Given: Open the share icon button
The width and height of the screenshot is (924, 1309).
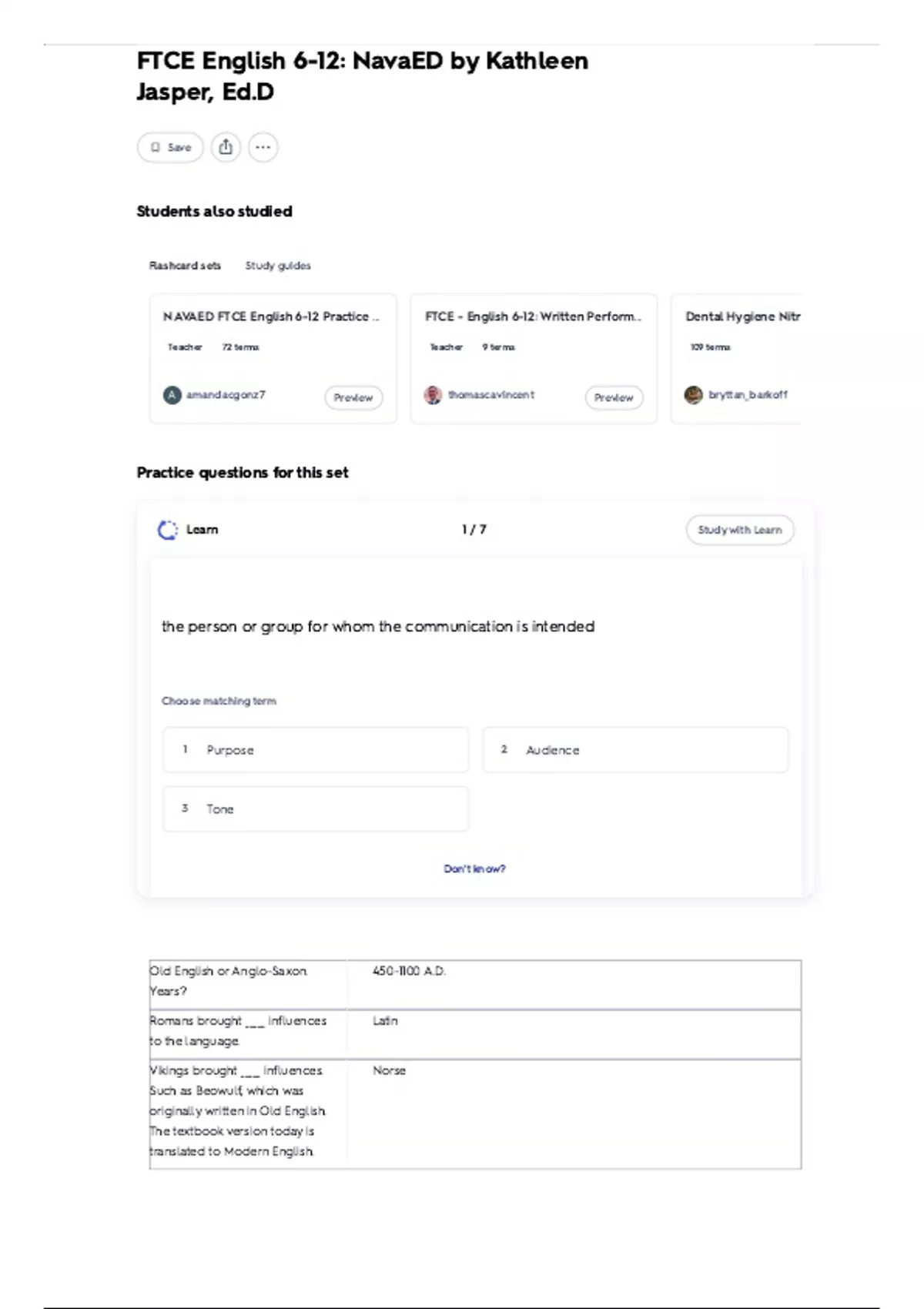Looking at the screenshot, I should pyautogui.click(x=226, y=147).
